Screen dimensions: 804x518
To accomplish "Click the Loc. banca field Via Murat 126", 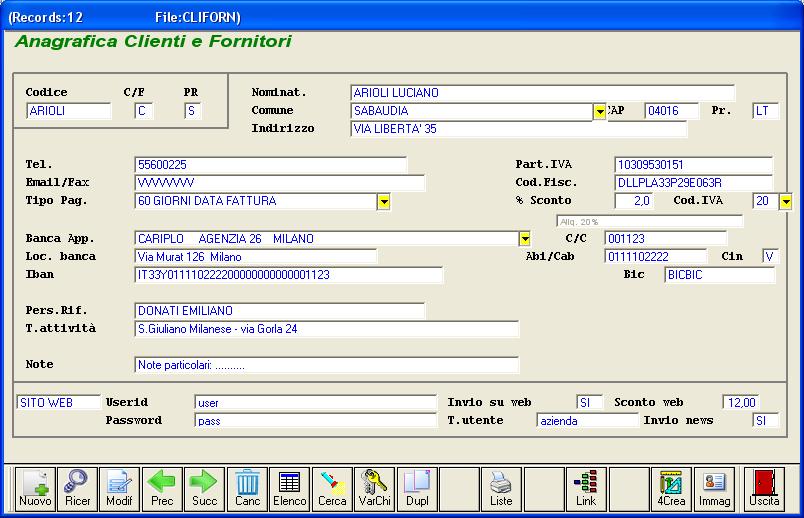I will point(255,256).
